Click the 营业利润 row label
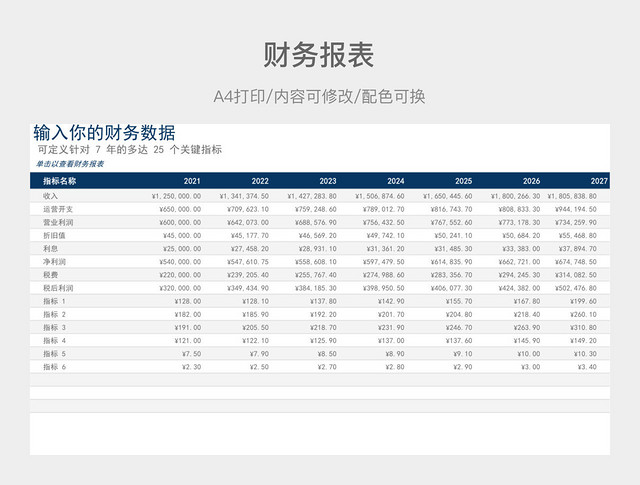 point(58,222)
